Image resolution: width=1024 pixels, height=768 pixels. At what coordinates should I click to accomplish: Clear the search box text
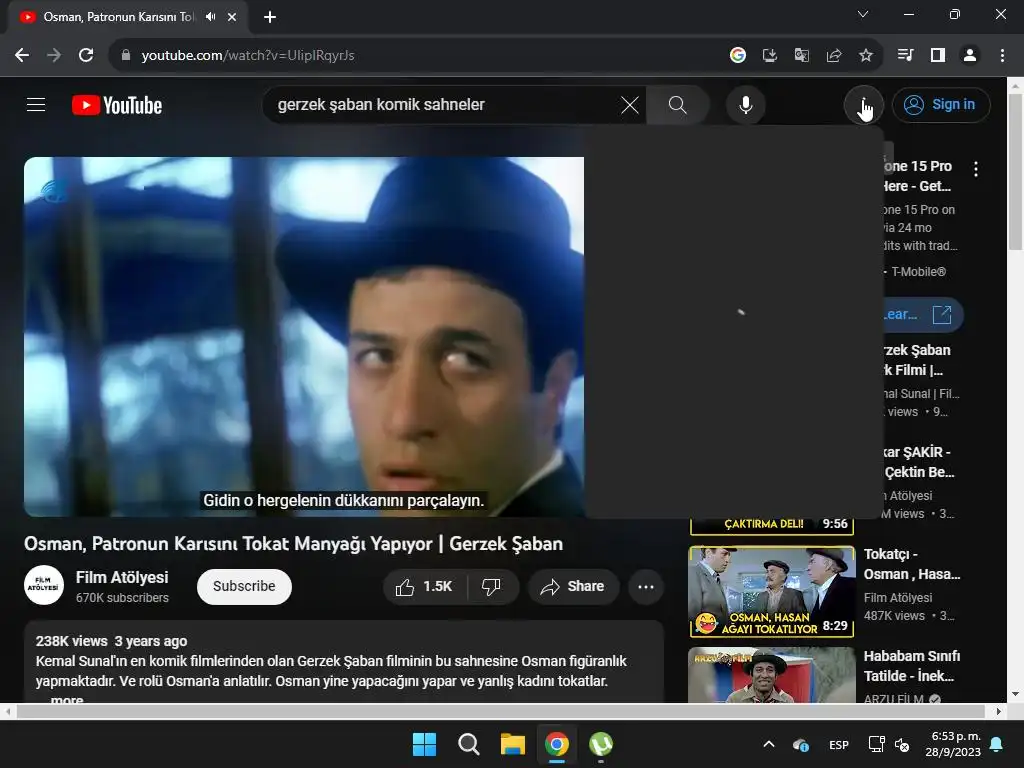[630, 104]
